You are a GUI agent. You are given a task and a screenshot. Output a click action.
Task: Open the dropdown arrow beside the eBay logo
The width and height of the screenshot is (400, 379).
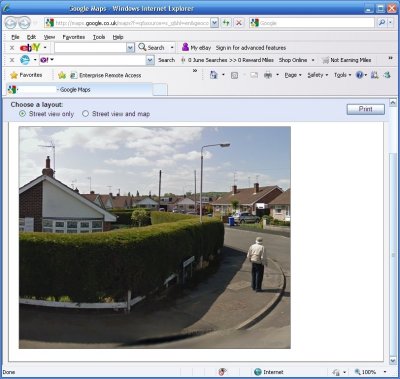click(45, 48)
